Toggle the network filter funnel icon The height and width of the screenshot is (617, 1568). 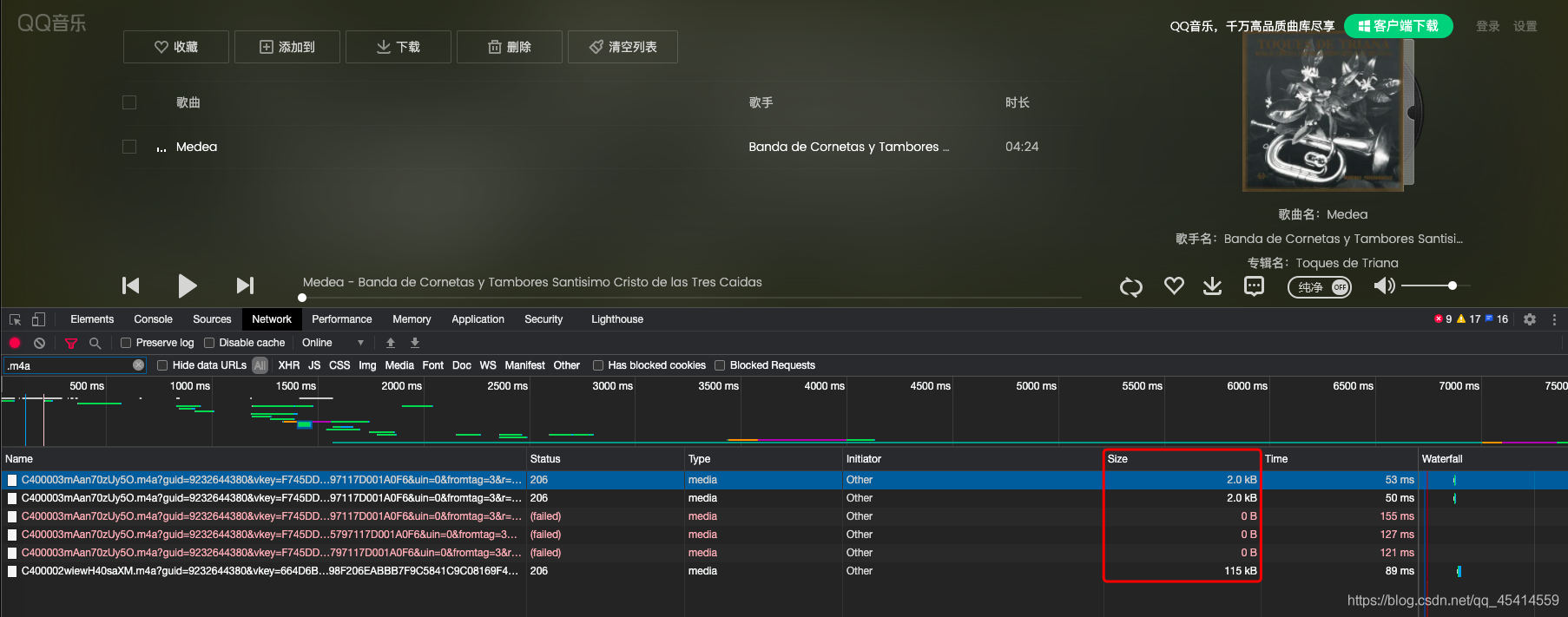coord(71,344)
